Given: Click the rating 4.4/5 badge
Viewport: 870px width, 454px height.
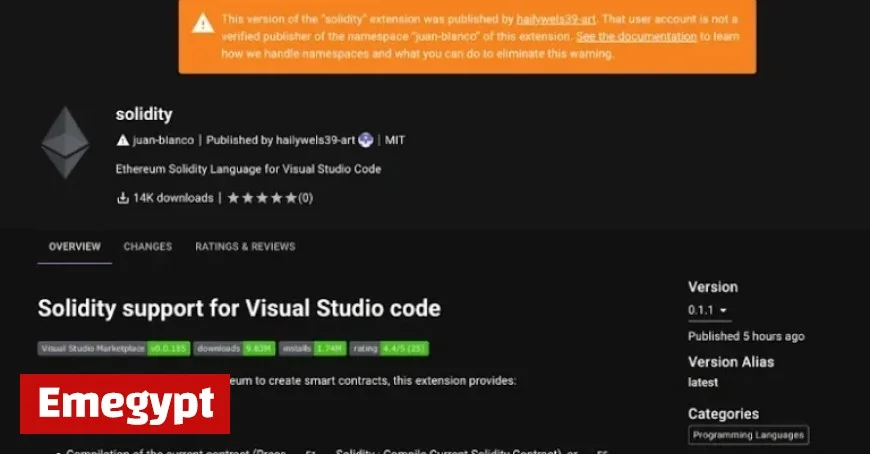Looking at the screenshot, I should point(389,349).
